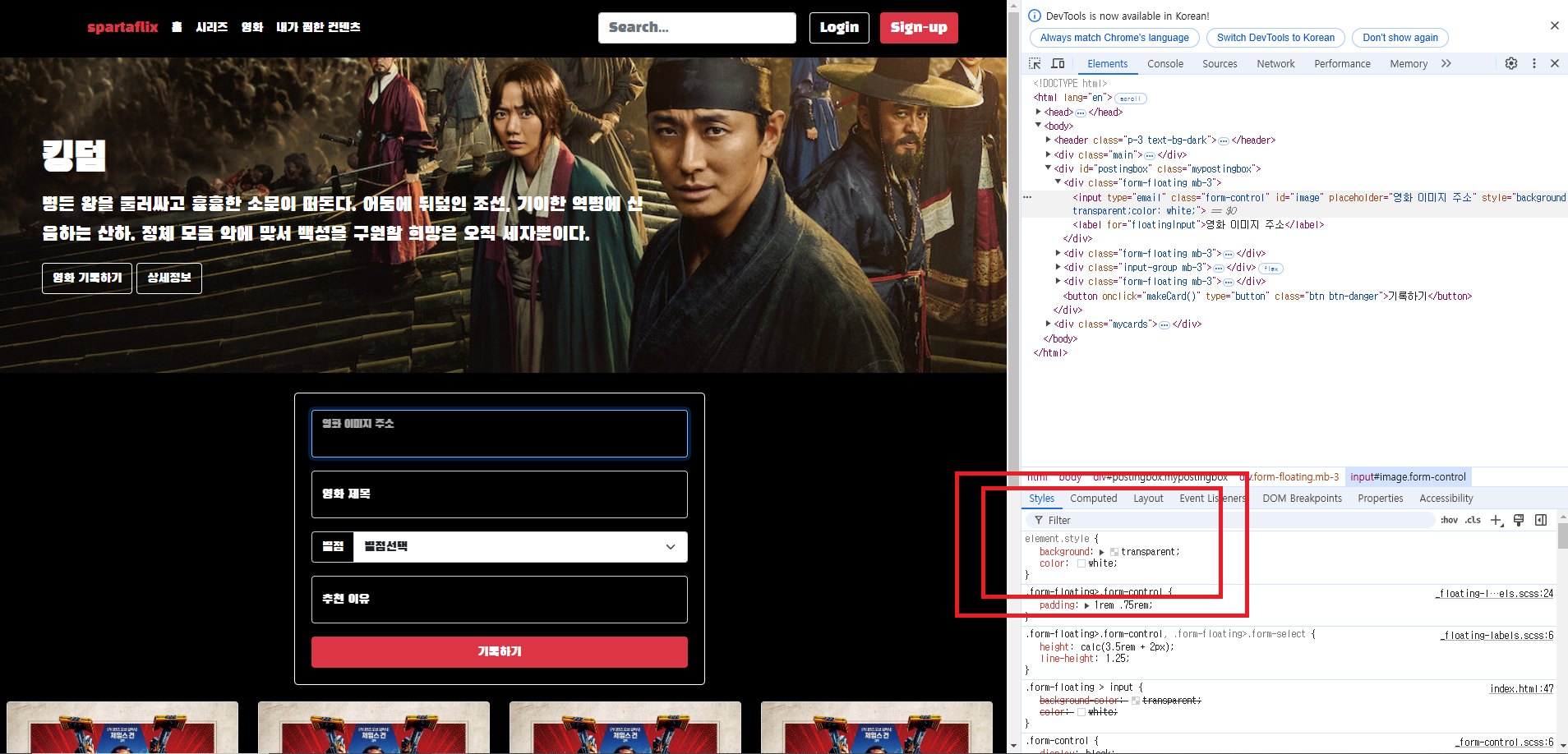The height and width of the screenshot is (754, 1568).
Task: Toggle the common rendering emulations brush icon
Action: click(1519, 520)
